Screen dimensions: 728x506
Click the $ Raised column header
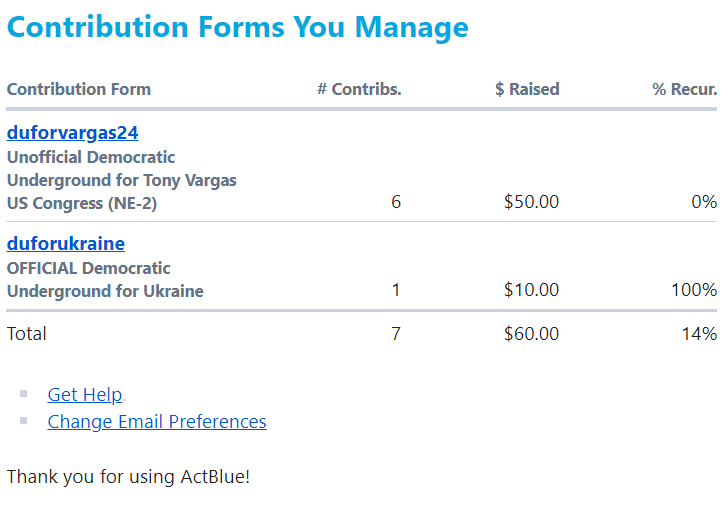pos(527,89)
